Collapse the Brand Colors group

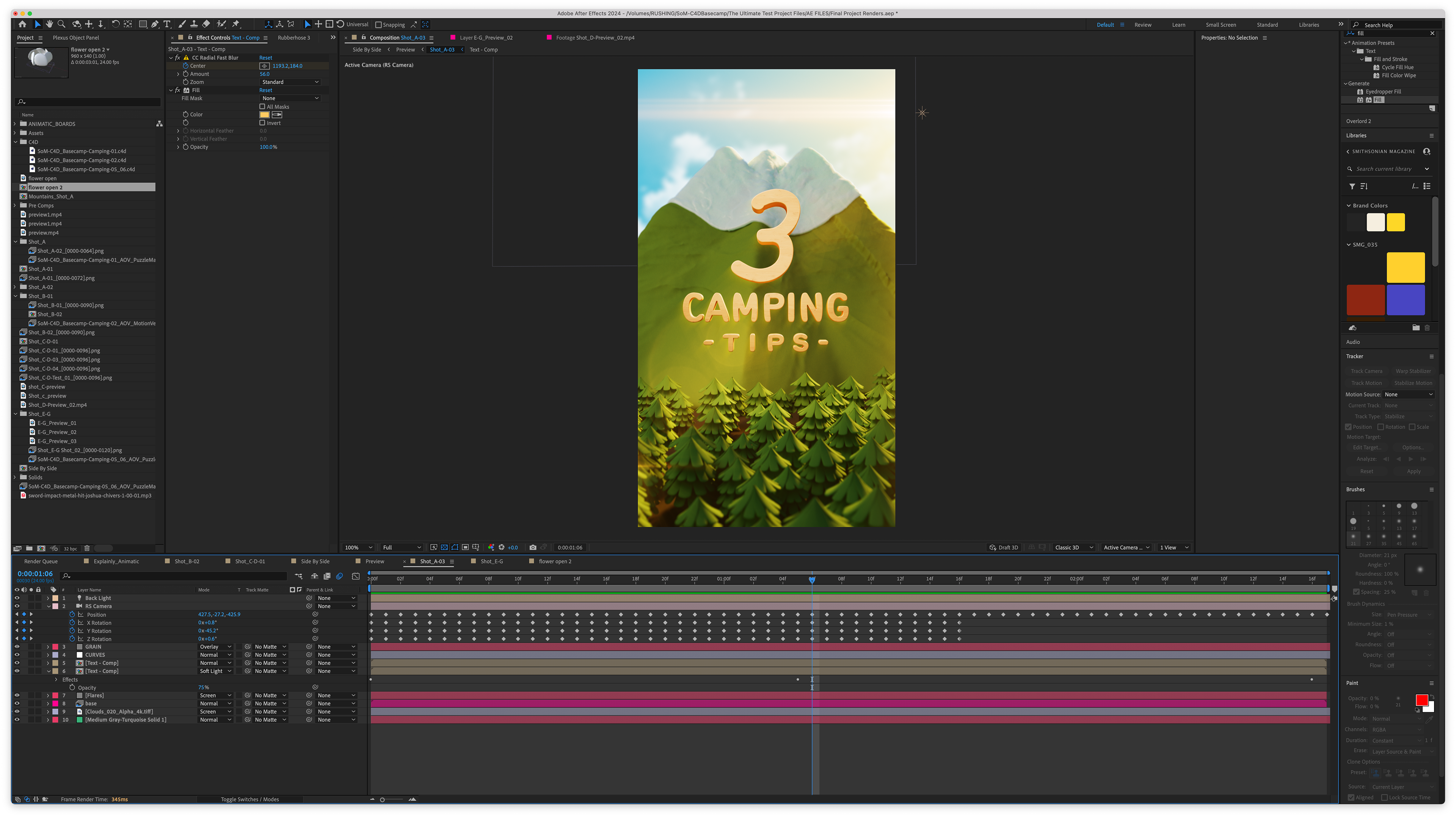tap(1349, 206)
